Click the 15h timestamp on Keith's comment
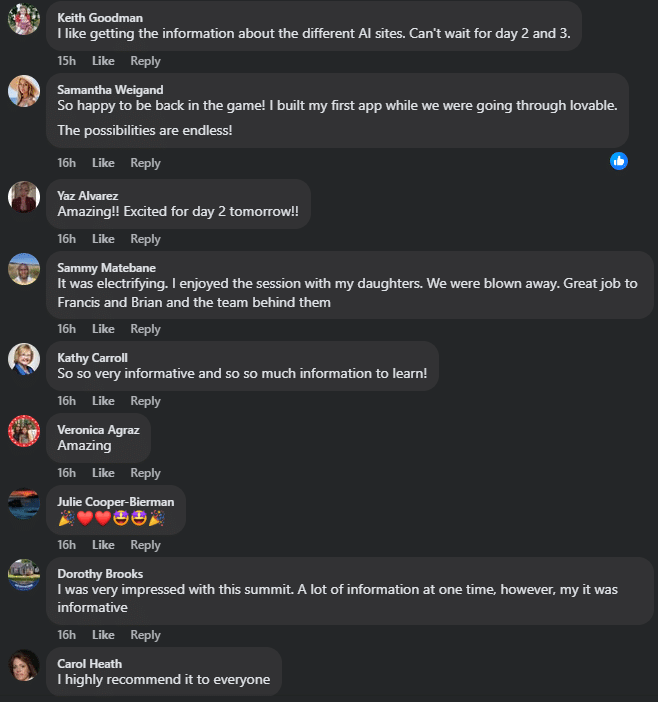Screen dimensions: 658x702 pyautogui.click(x=66, y=61)
